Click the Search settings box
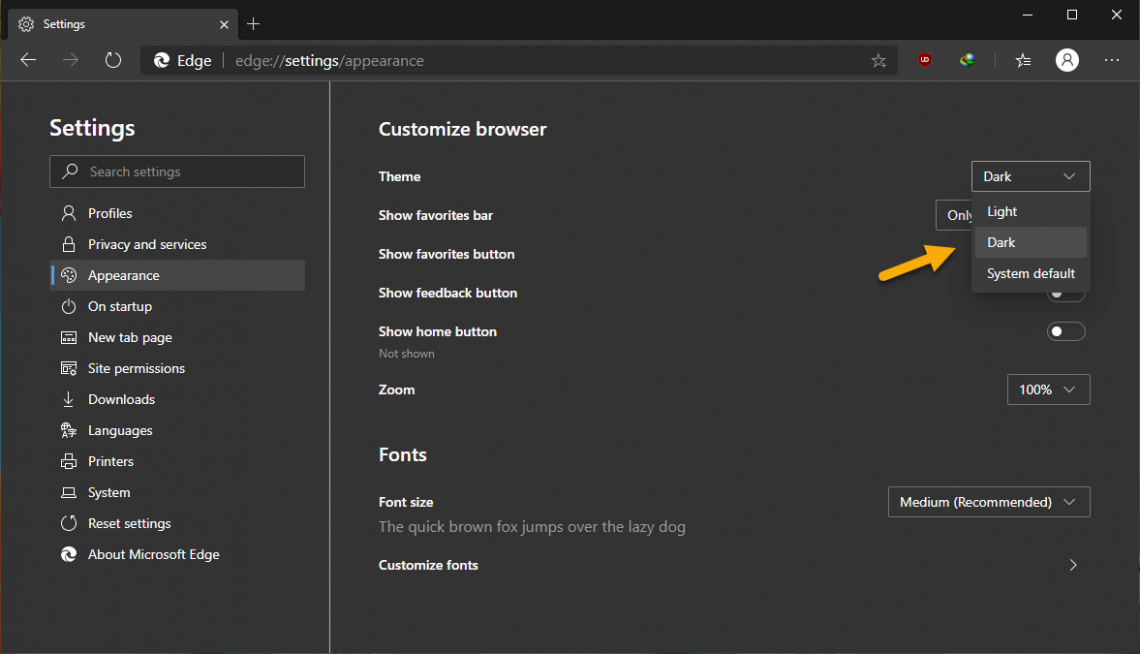Screen dimensions: 1140x654 (x=177, y=171)
